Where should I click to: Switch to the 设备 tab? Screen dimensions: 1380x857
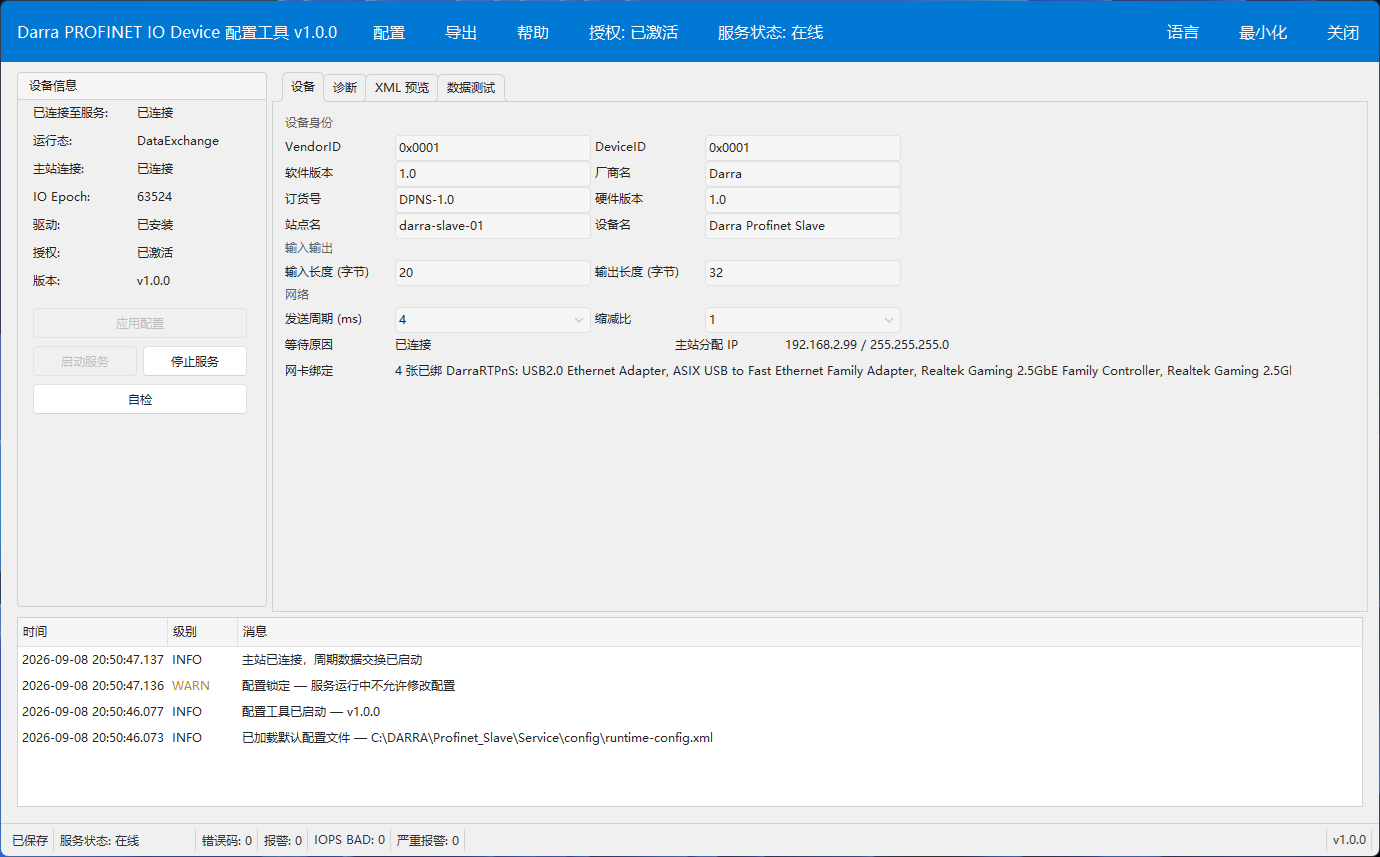point(303,87)
